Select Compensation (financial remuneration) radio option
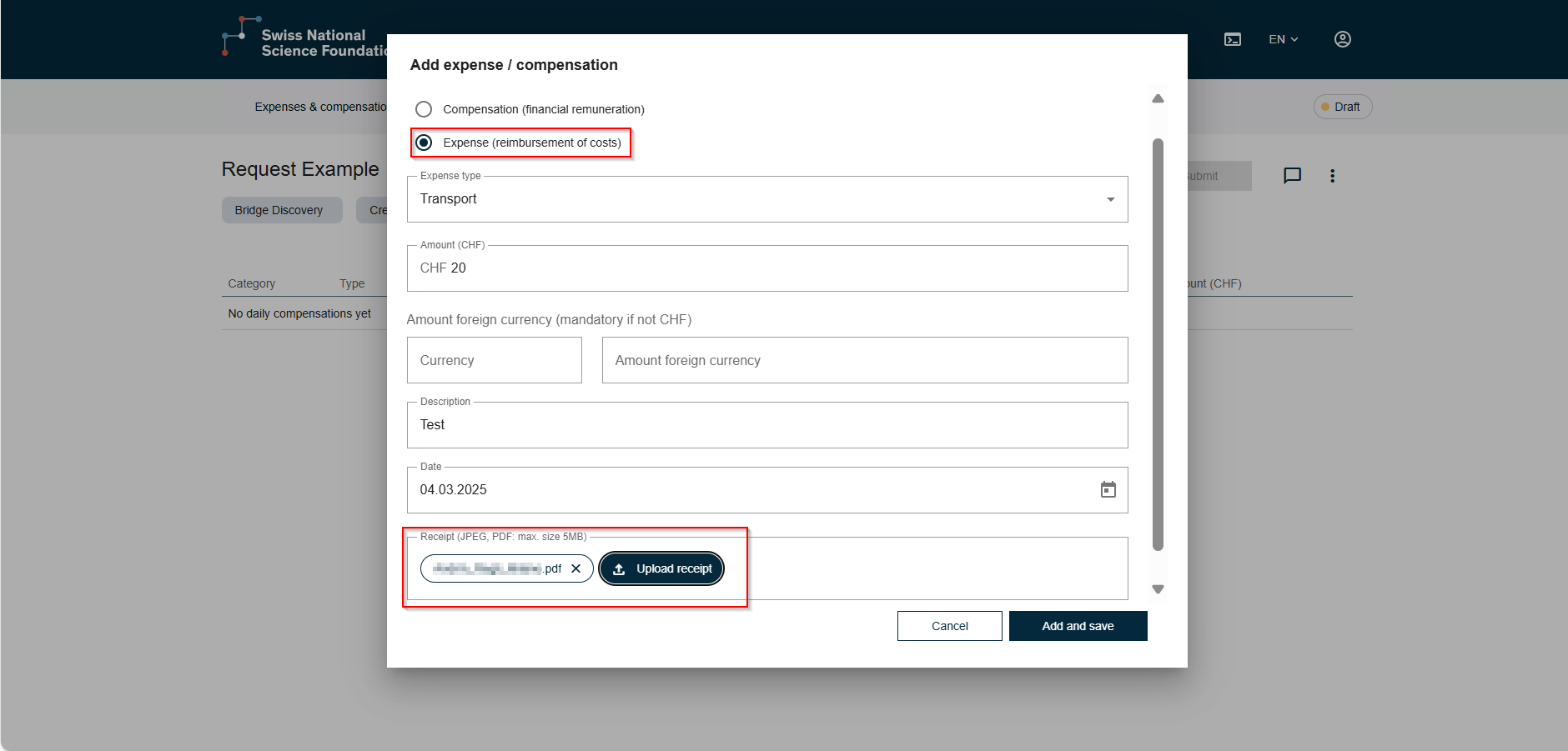The width and height of the screenshot is (1568, 751). (x=424, y=109)
